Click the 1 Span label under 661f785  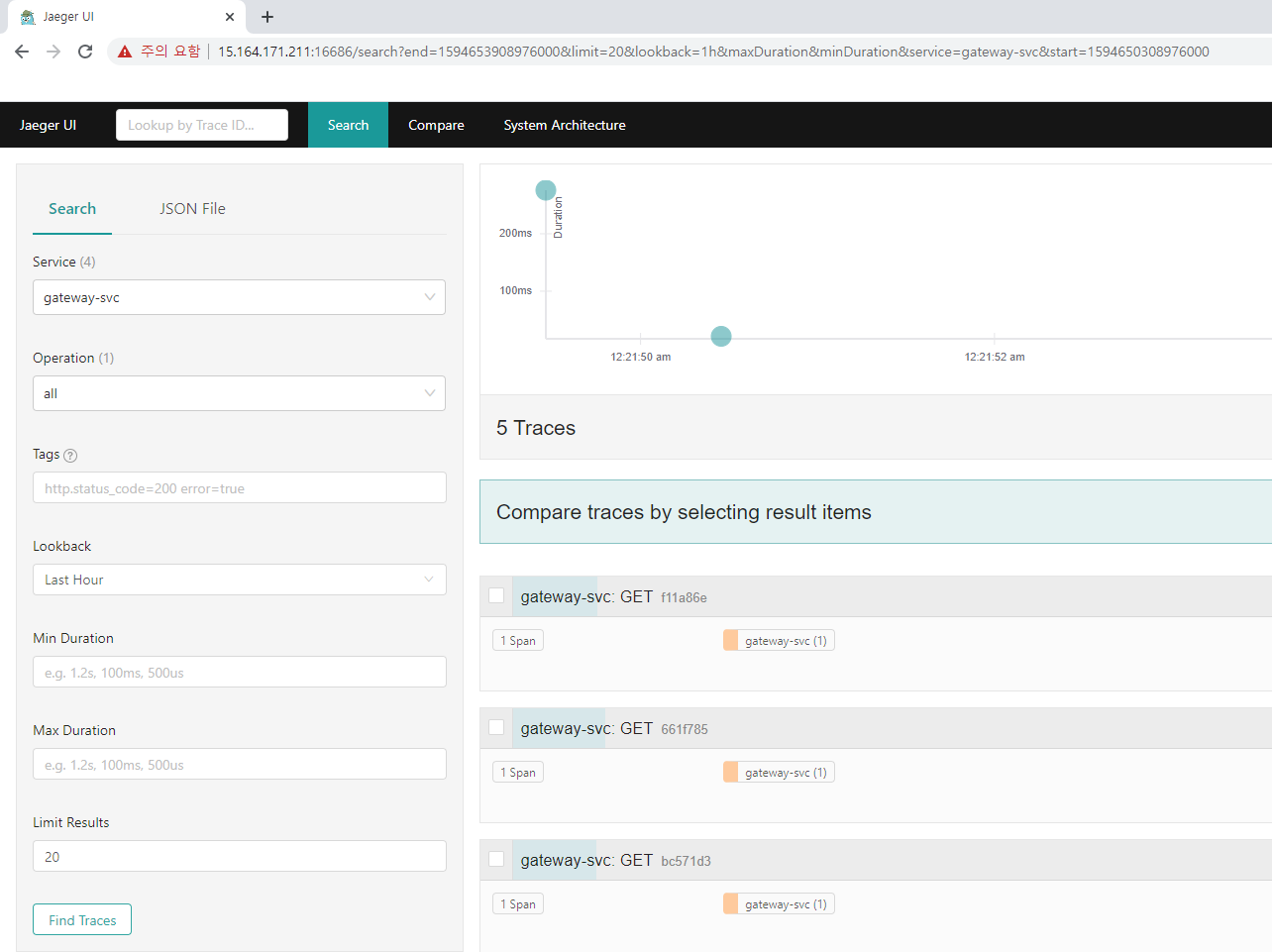pyautogui.click(x=518, y=772)
